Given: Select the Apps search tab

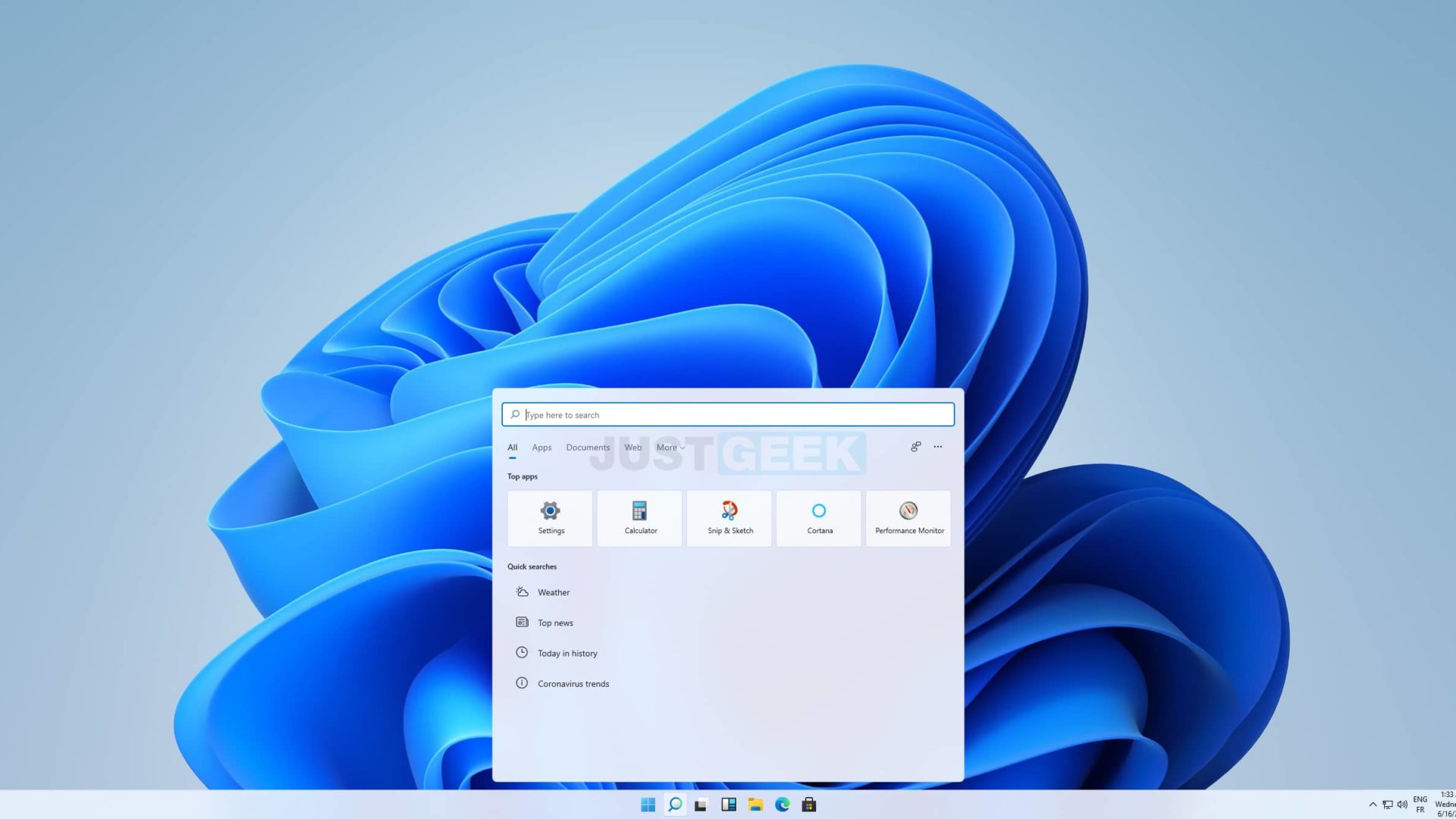Looking at the screenshot, I should click(541, 447).
